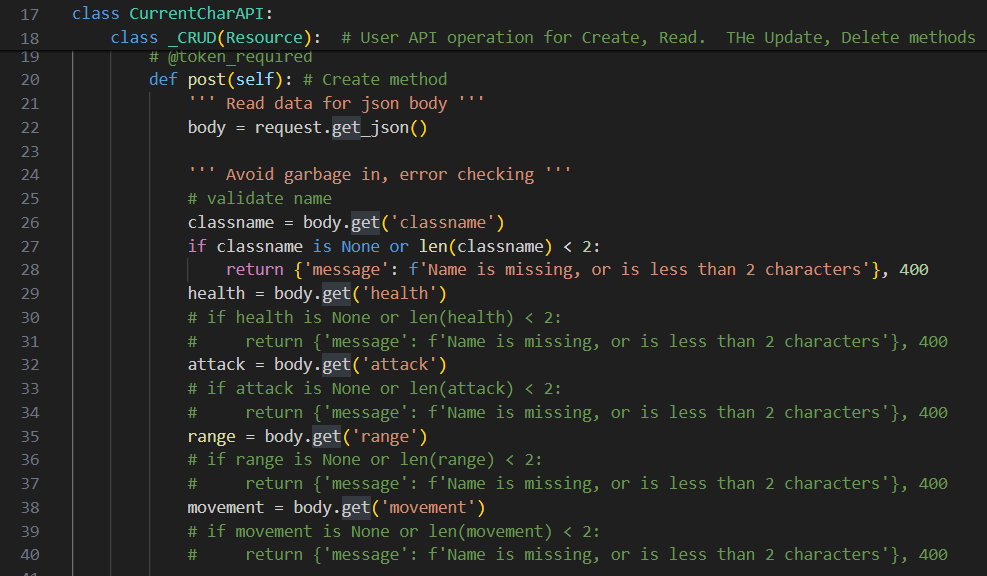Click commented 'if range is None' line
Viewport: 987px width, 576px height.
click(365, 460)
